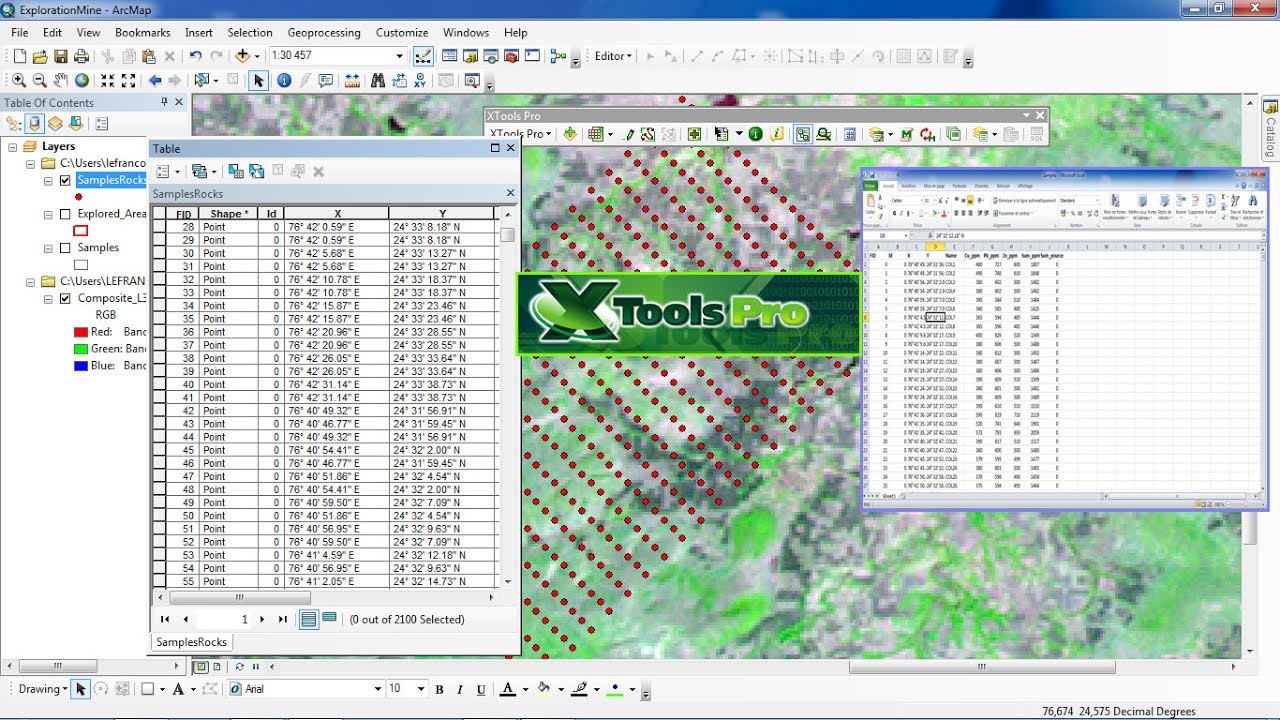This screenshot has height=720, width=1280.
Task: Click the Blue band color swatch
Action: coord(81,366)
